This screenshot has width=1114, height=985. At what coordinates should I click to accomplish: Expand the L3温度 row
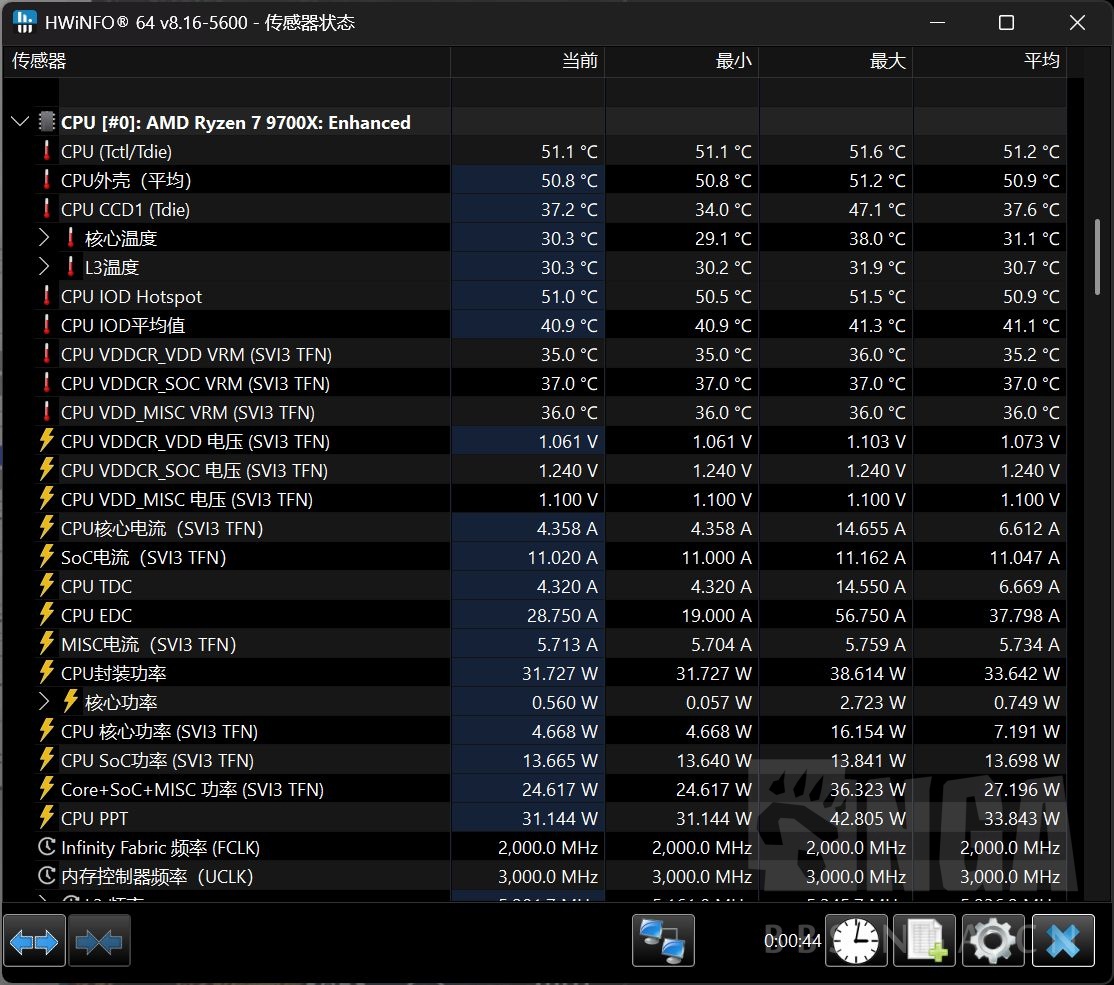43,267
